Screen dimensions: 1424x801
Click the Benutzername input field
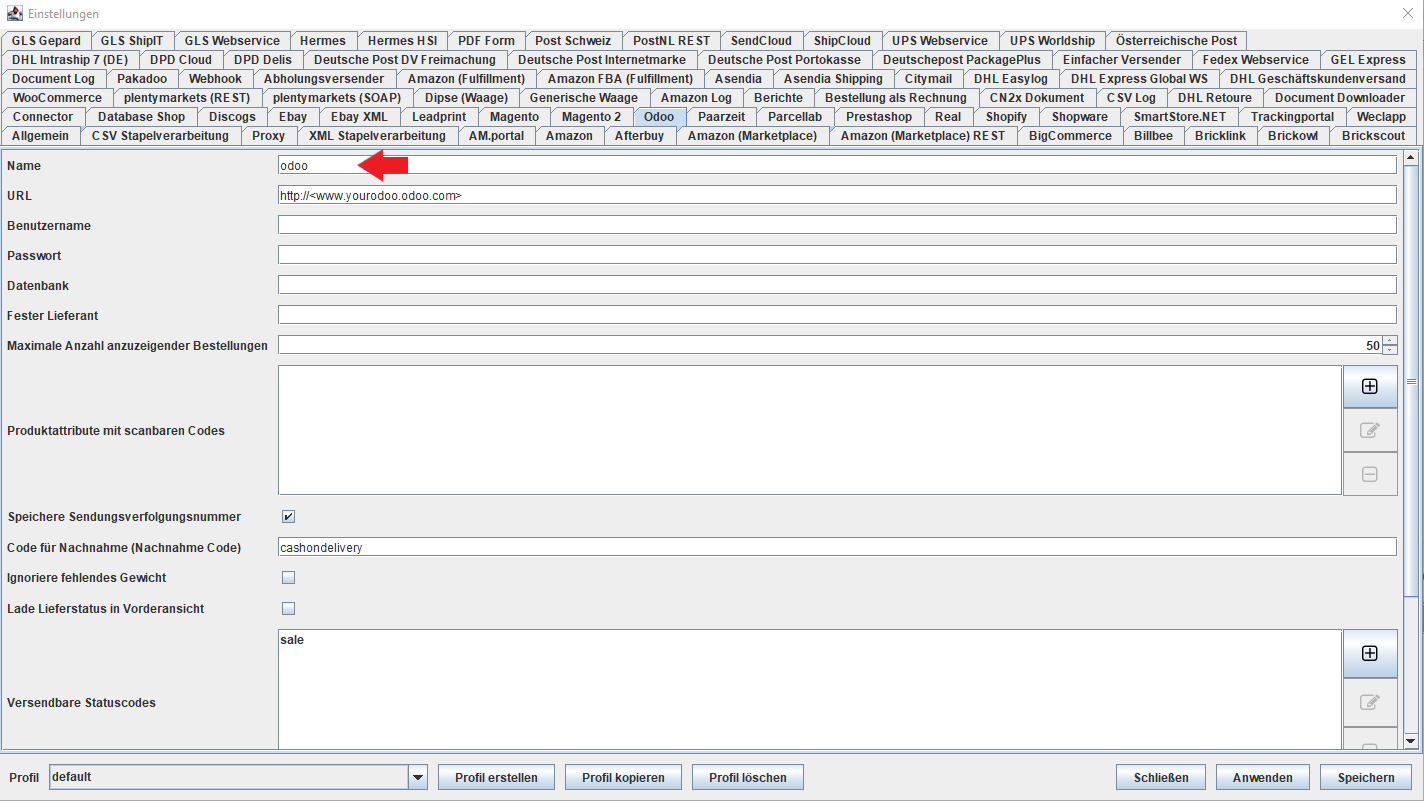tap(837, 225)
